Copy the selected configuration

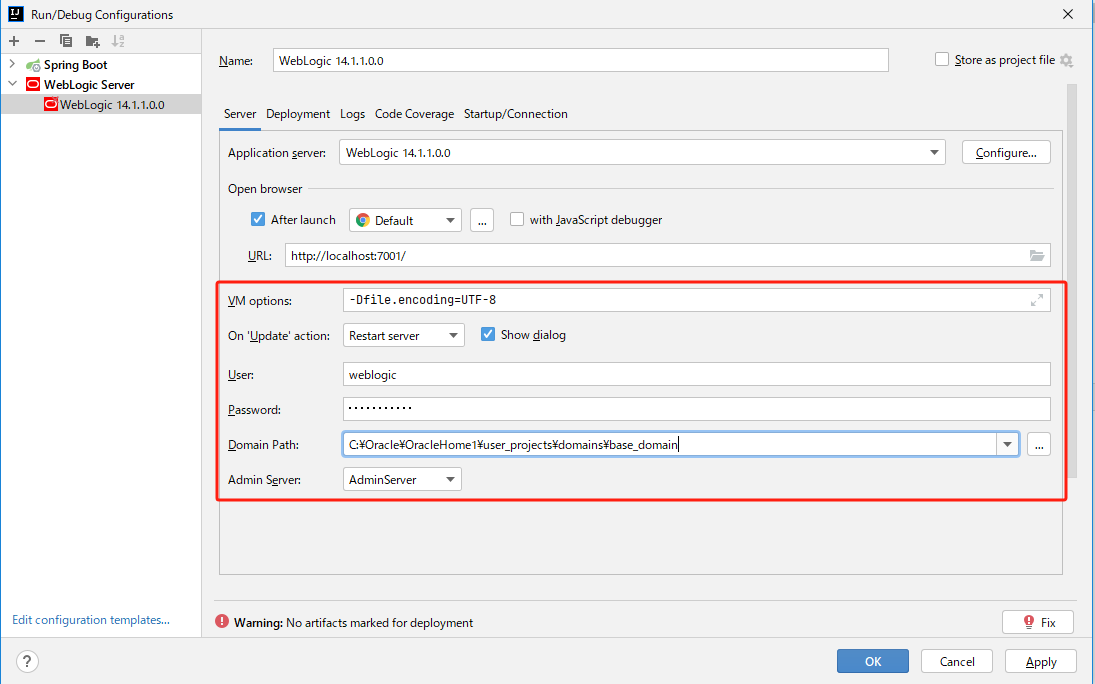[x=66, y=41]
